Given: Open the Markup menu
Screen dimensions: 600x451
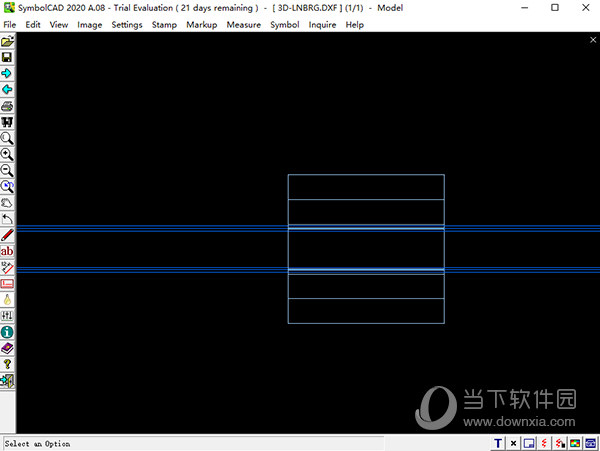Looking at the screenshot, I should tap(202, 24).
